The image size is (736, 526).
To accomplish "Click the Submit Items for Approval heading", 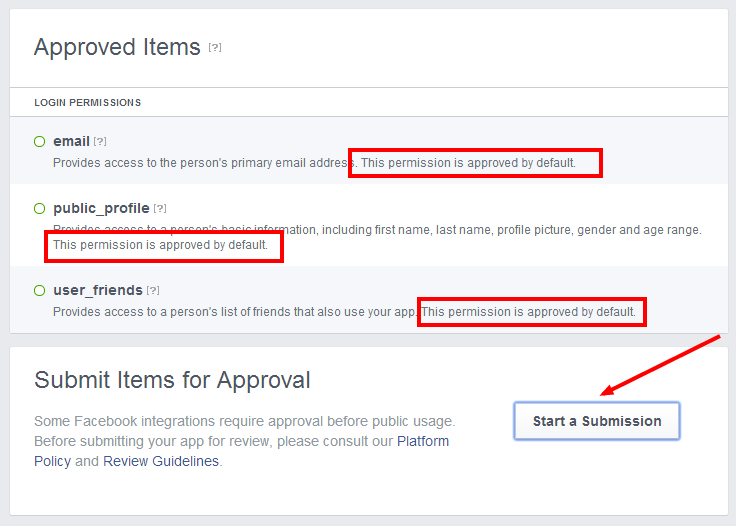I will (x=172, y=380).
